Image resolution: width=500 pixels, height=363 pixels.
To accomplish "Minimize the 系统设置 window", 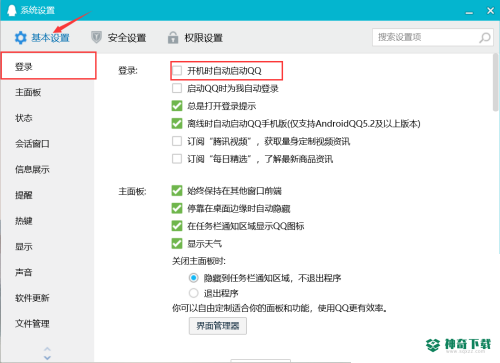I will (x=469, y=12).
